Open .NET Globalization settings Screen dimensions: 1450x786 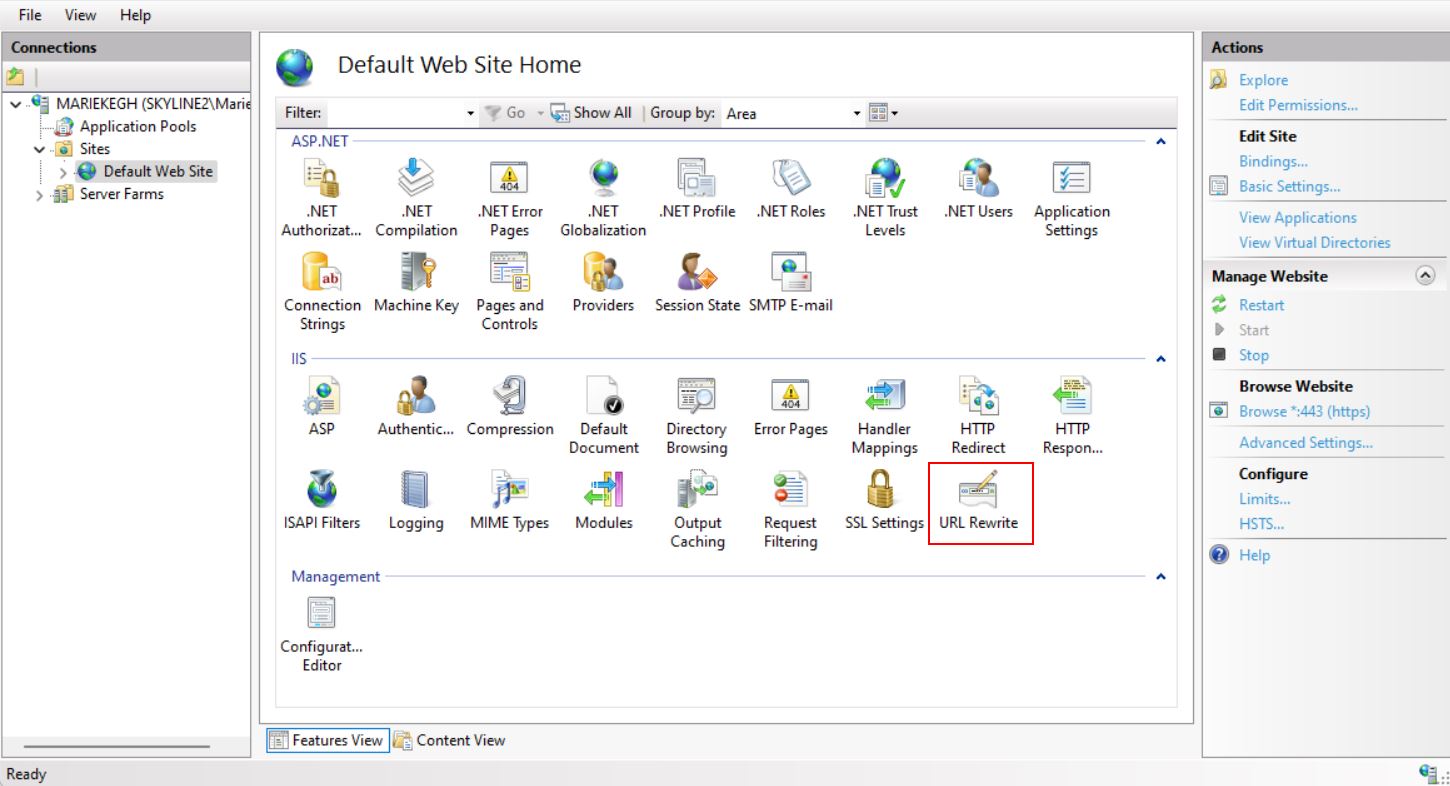[x=603, y=198]
